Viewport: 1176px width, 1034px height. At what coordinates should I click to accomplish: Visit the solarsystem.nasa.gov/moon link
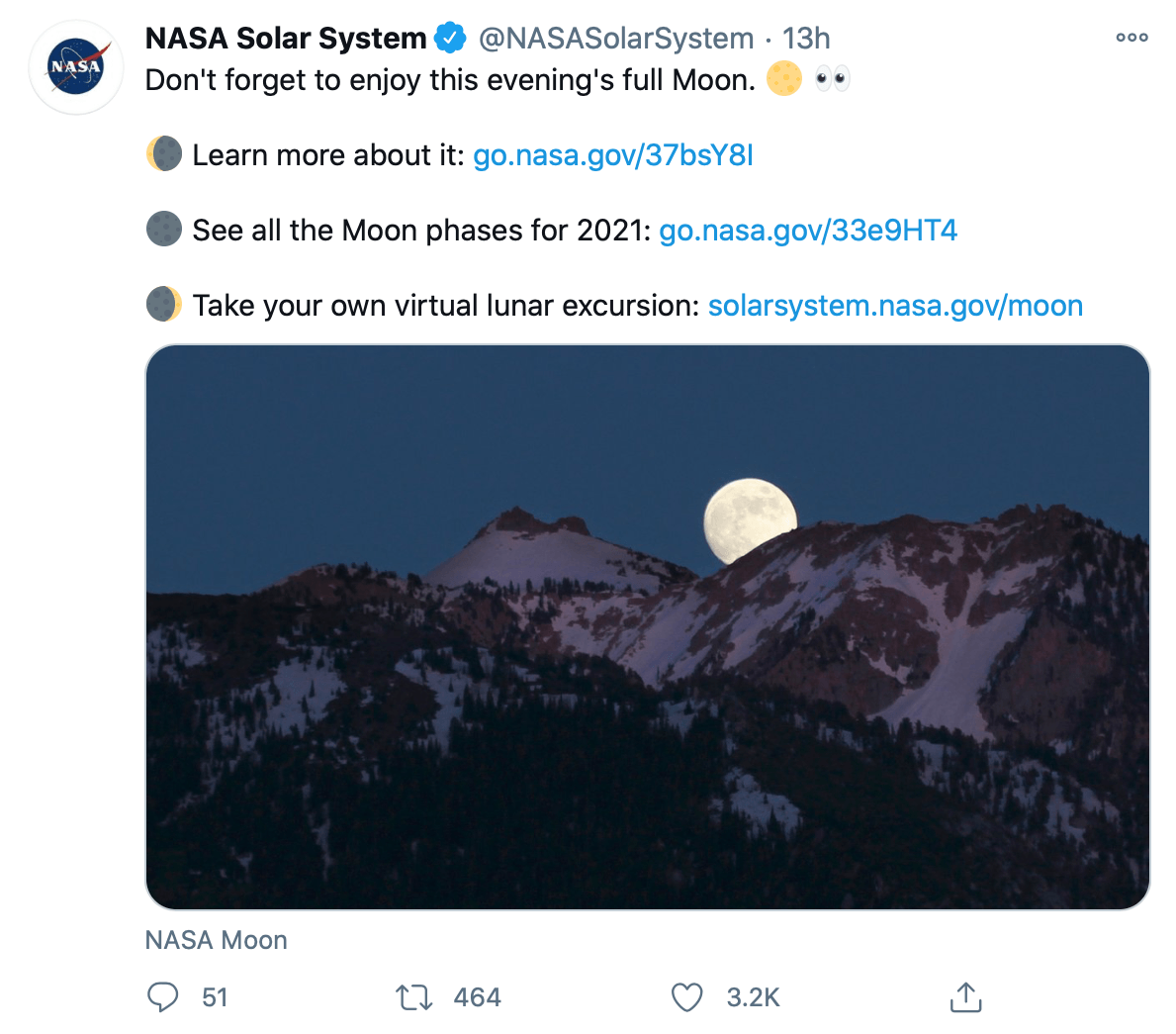click(x=895, y=306)
